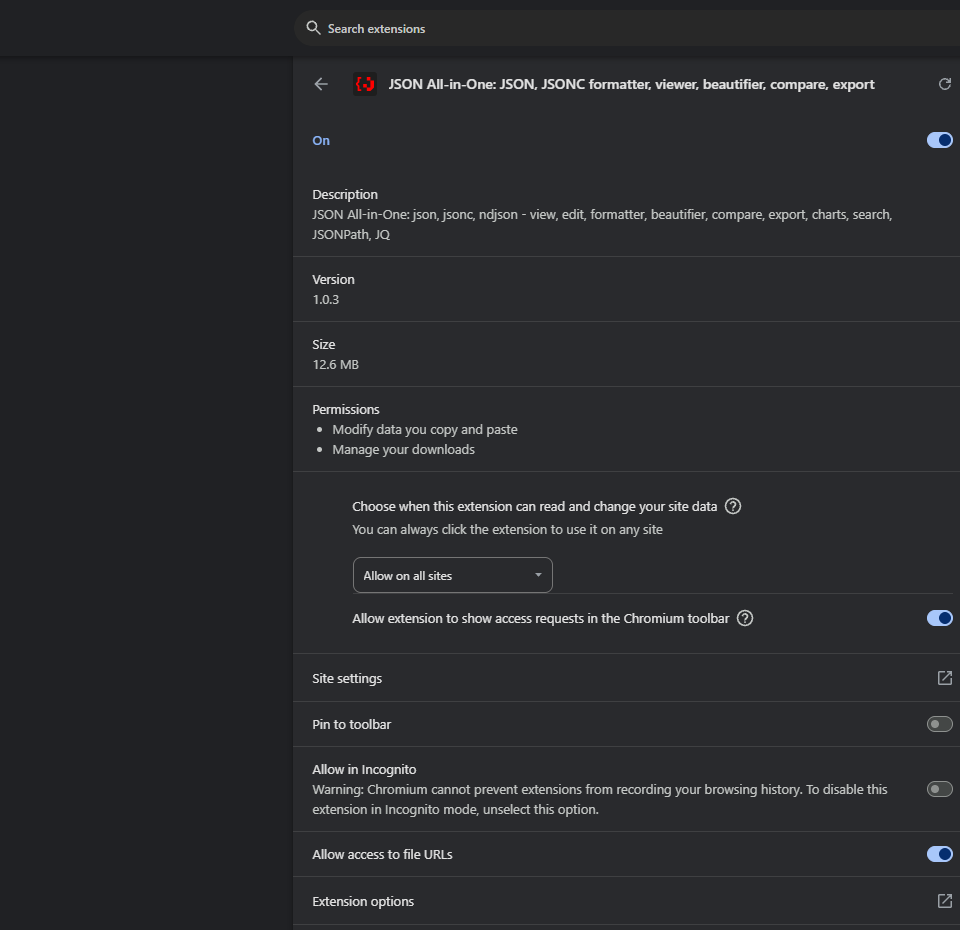Screen dimensions: 960x930
Task: Reload the extension with refresh icon
Action: [x=945, y=84]
